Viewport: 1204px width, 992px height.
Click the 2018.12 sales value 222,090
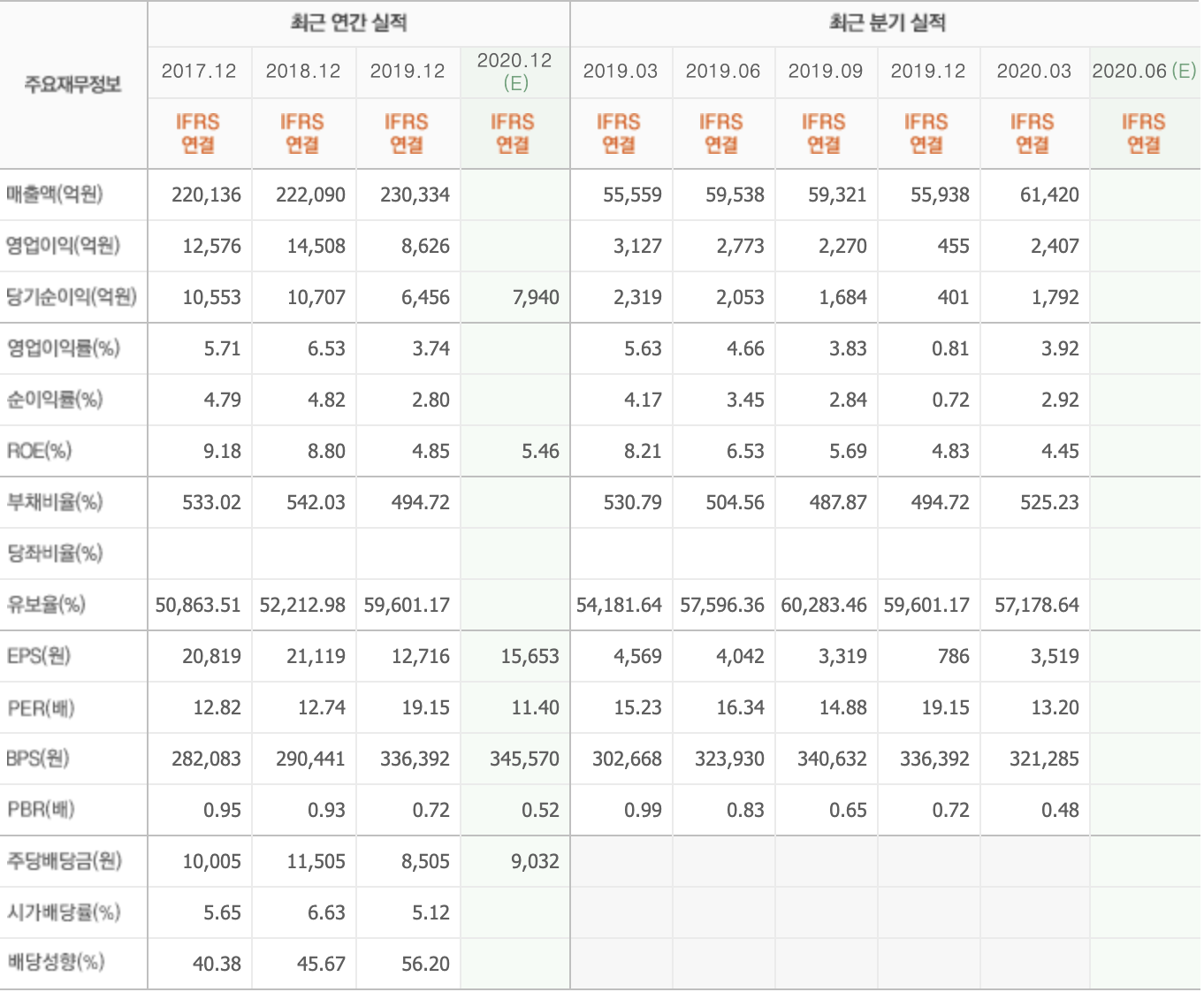(310, 195)
